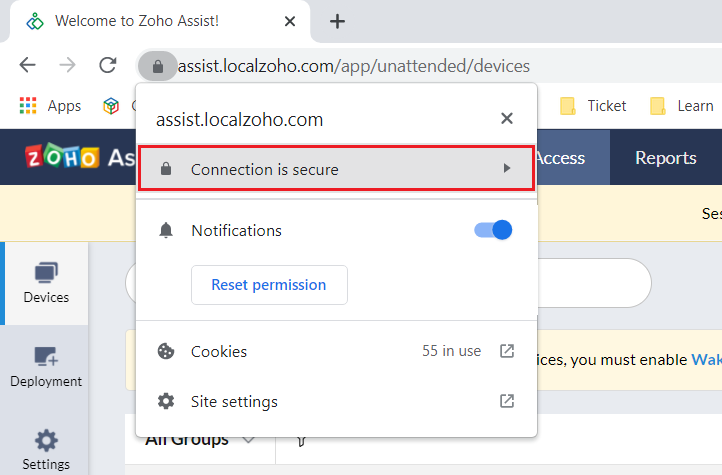The image size is (722, 475).
Task: Go back with the browser back arrow
Action: 28,65
